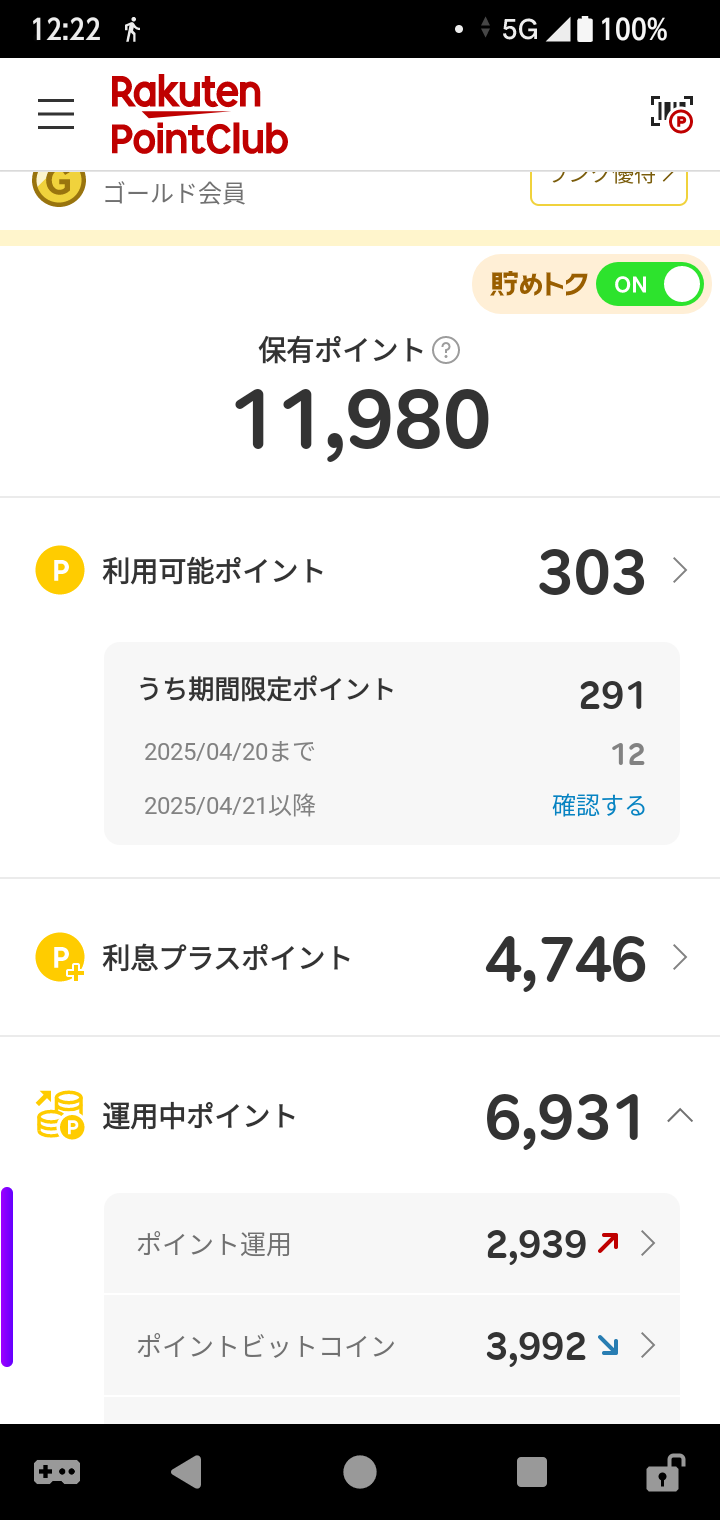Open 利用可能ポイント details chevron
720x1520 pixels.
coord(680,571)
